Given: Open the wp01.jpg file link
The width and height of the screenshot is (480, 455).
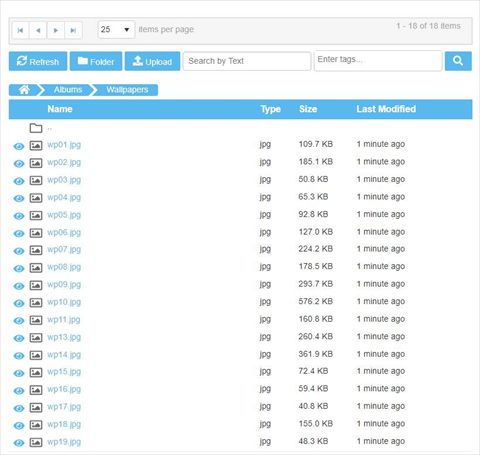Looking at the screenshot, I should (64, 145).
